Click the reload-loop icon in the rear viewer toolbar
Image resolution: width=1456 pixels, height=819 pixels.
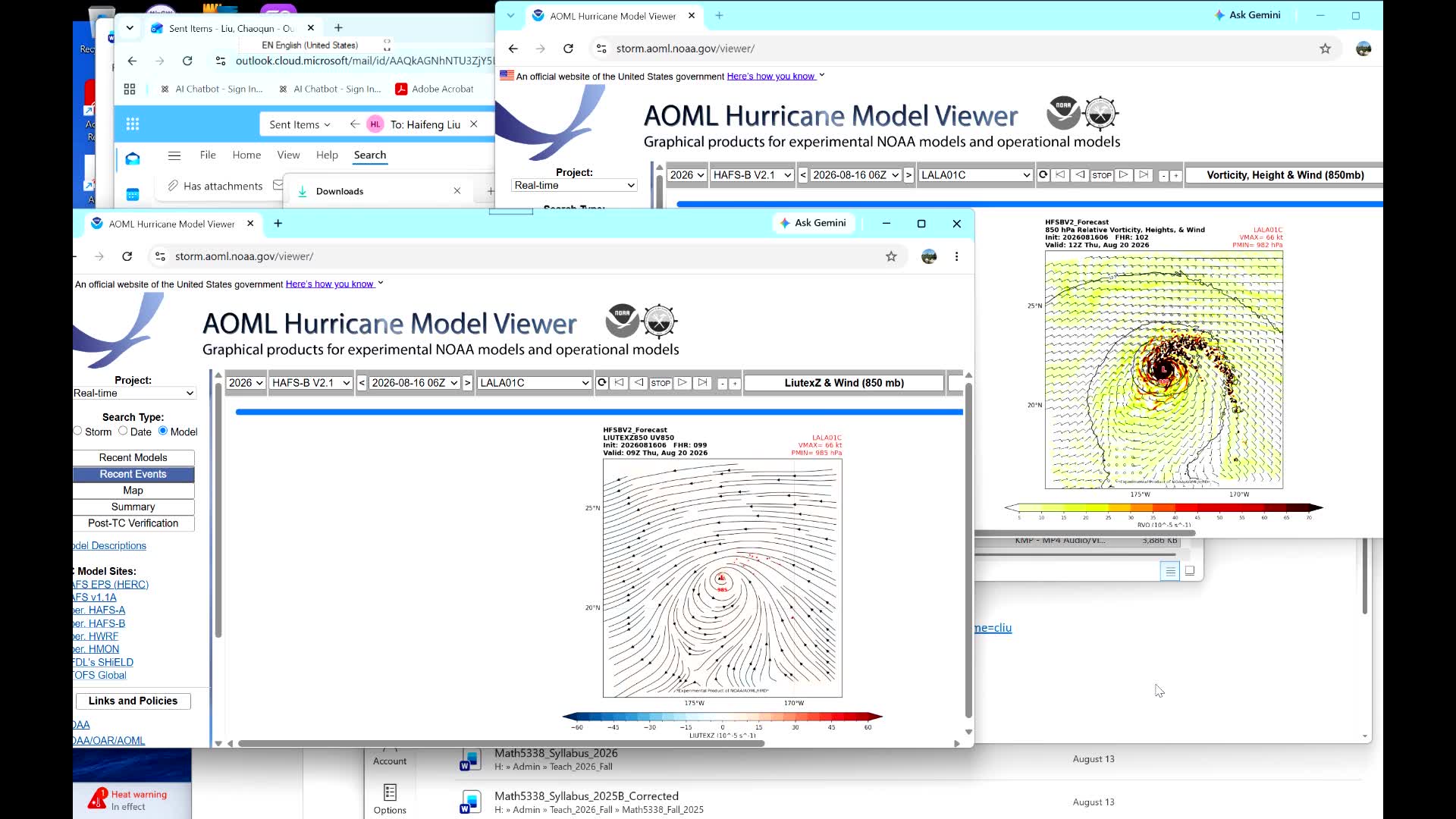tap(1043, 175)
